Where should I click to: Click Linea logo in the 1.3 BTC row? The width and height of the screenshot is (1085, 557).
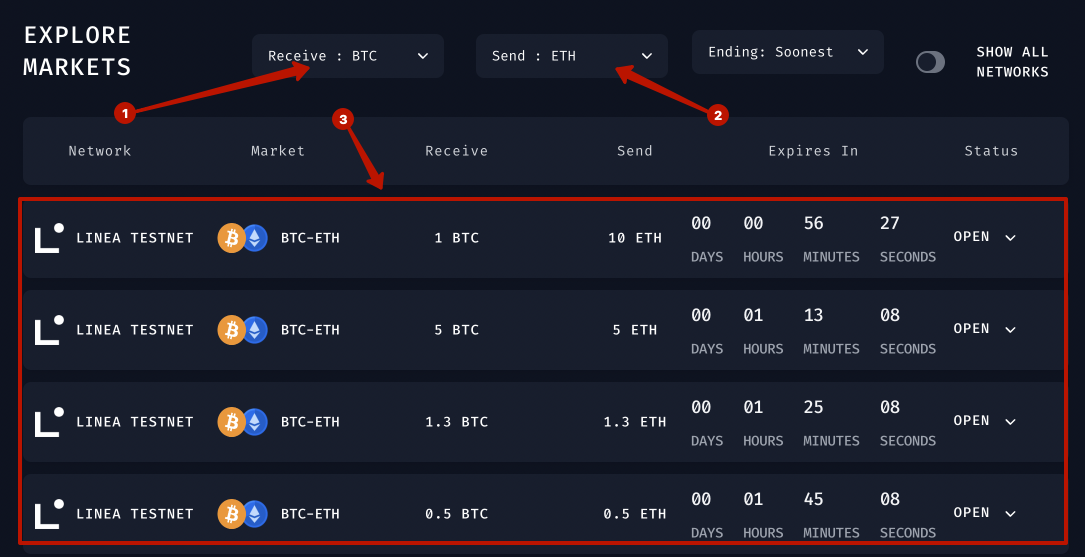click(x=49, y=422)
